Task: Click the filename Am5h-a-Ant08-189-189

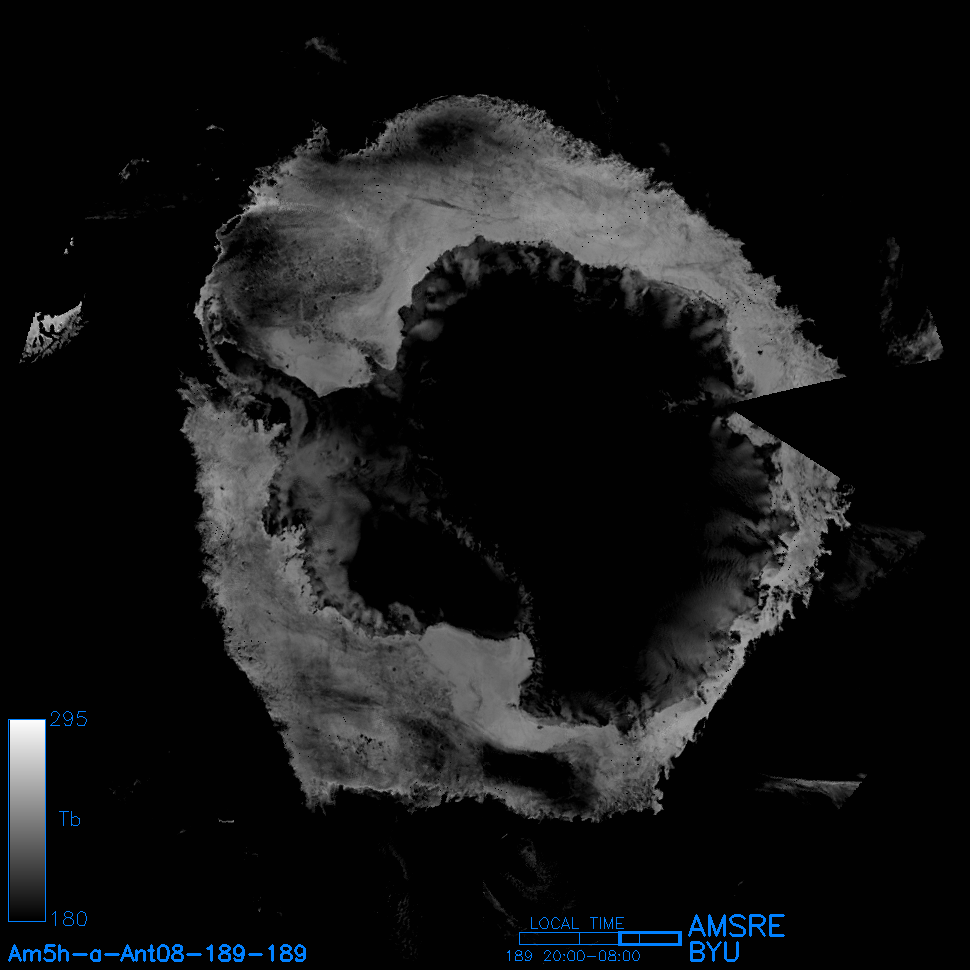Action: point(157,953)
